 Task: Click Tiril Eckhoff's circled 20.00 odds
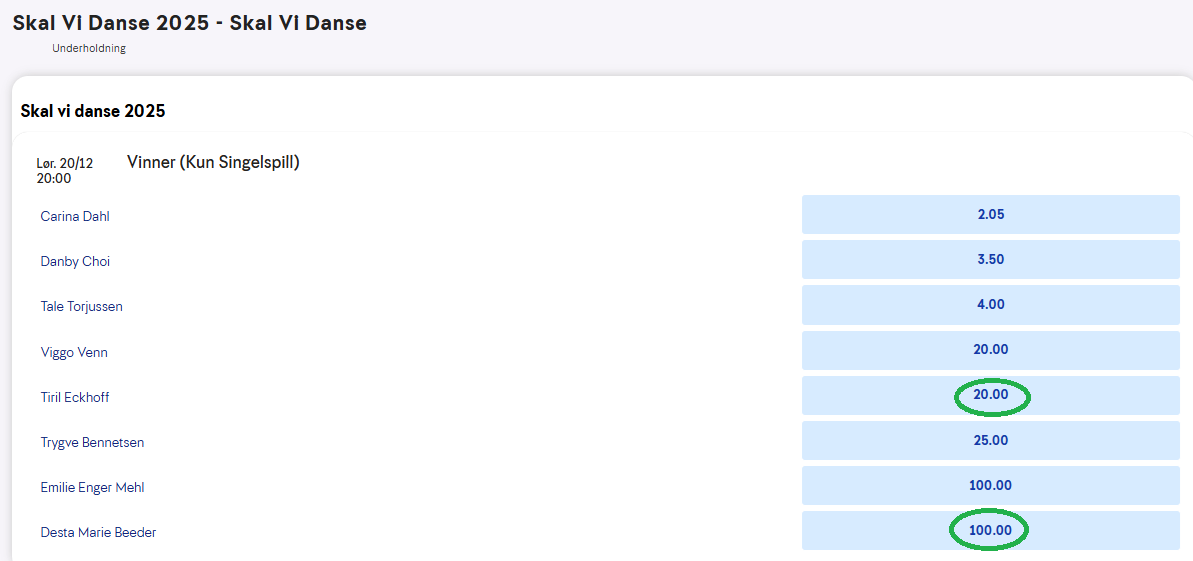pyautogui.click(x=990, y=396)
